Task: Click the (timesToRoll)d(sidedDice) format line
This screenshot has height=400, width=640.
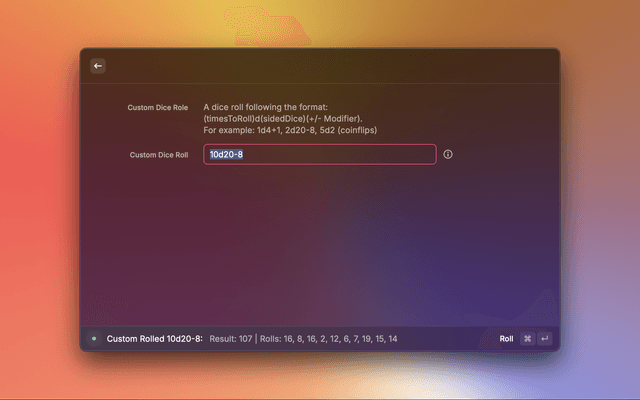Action: click(283, 119)
